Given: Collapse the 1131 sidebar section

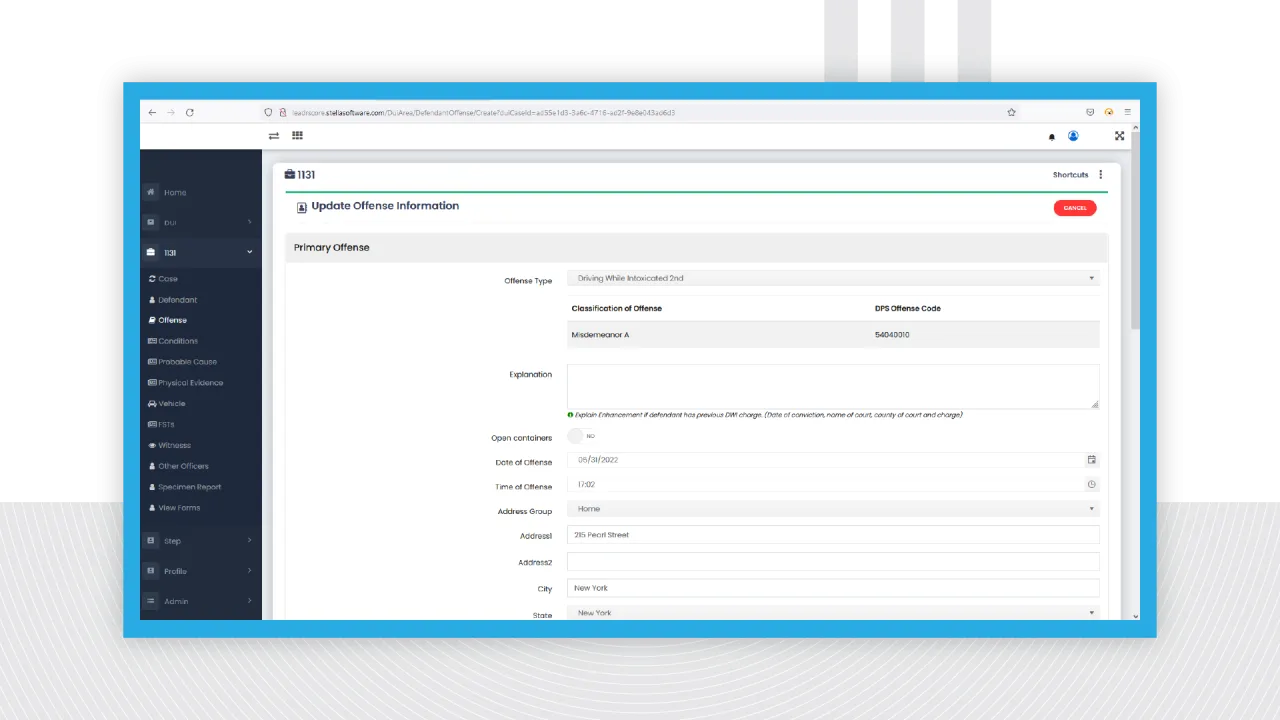Looking at the screenshot, I should [200, 252].
